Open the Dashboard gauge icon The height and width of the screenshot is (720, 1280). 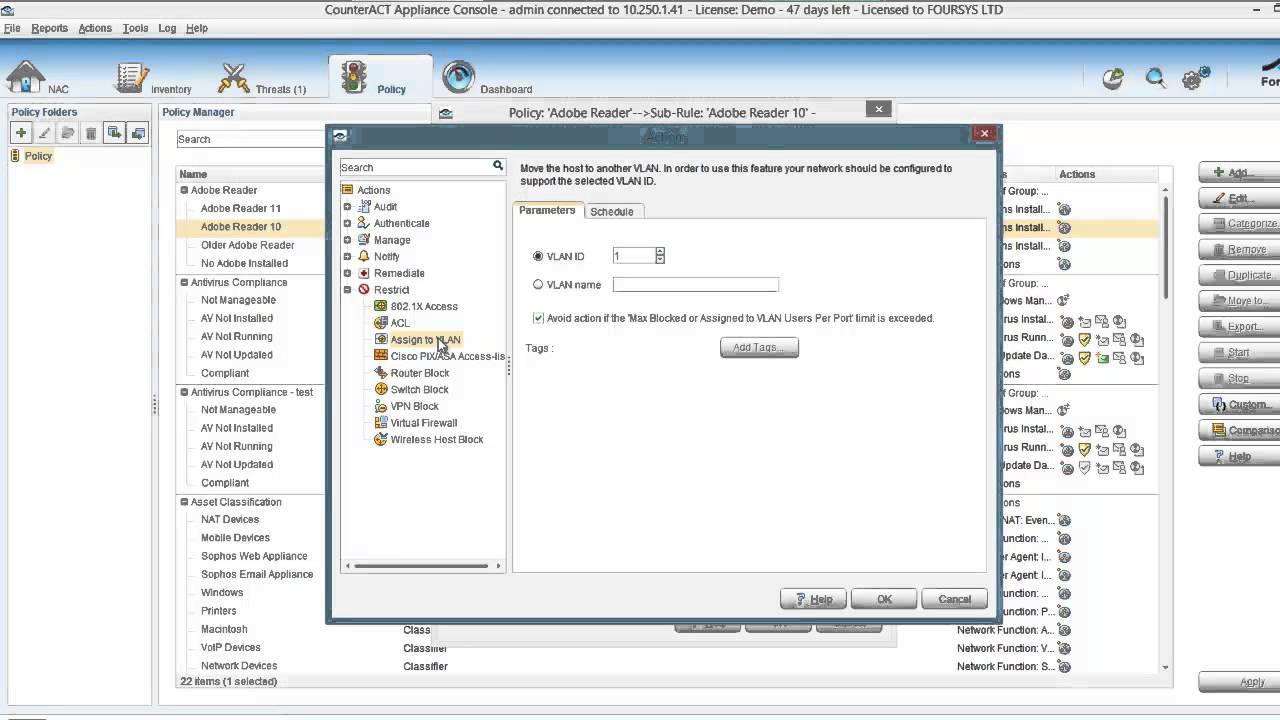coord(458,77)
